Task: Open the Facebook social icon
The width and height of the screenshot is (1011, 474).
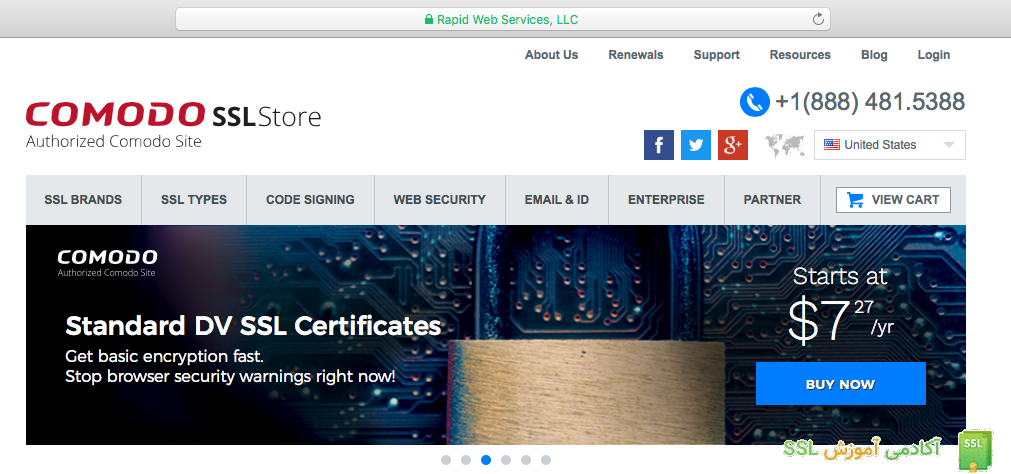Action: click(x=659, y=145)
